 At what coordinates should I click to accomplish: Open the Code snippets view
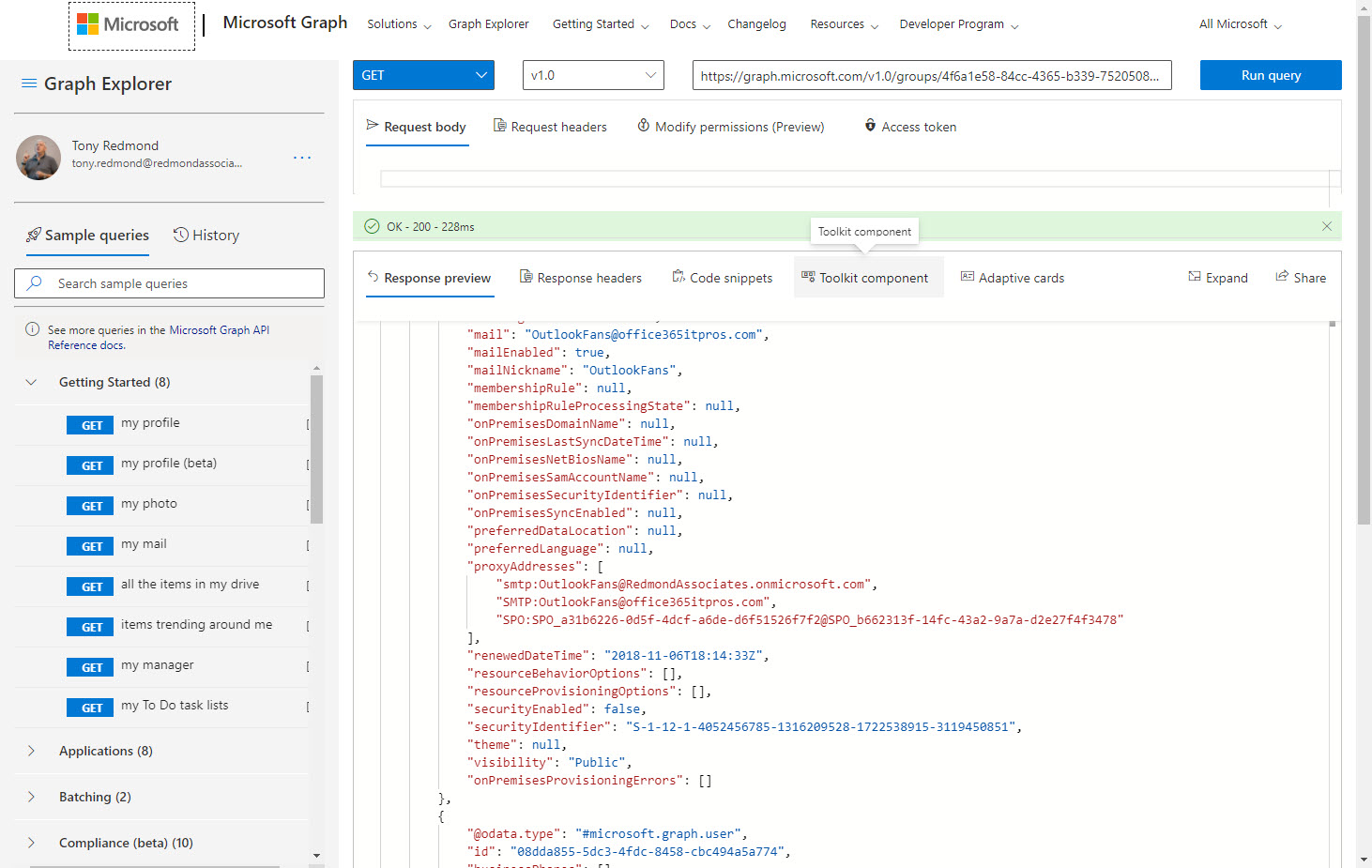pos(722,277)
